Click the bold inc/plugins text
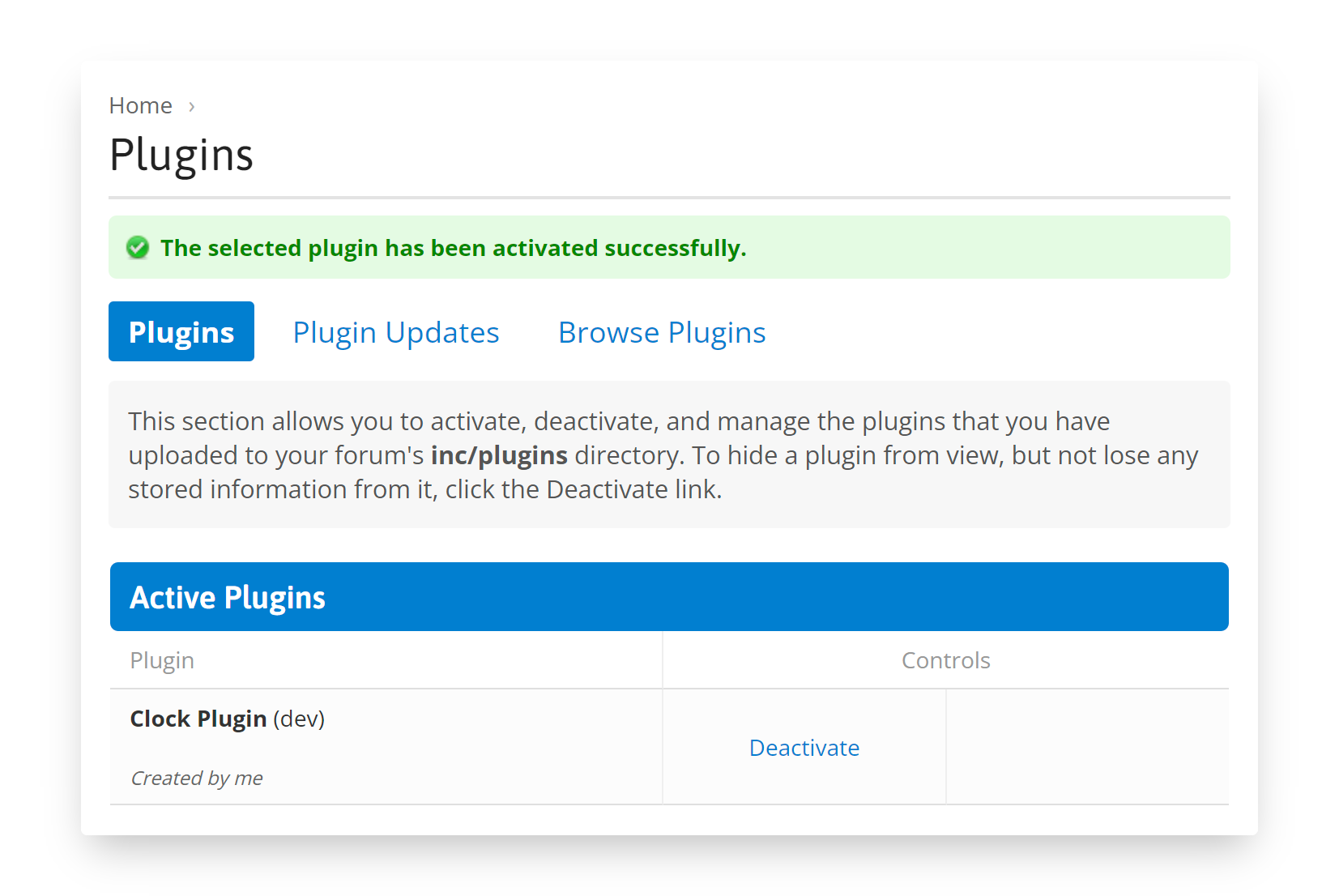 [498, 454]
